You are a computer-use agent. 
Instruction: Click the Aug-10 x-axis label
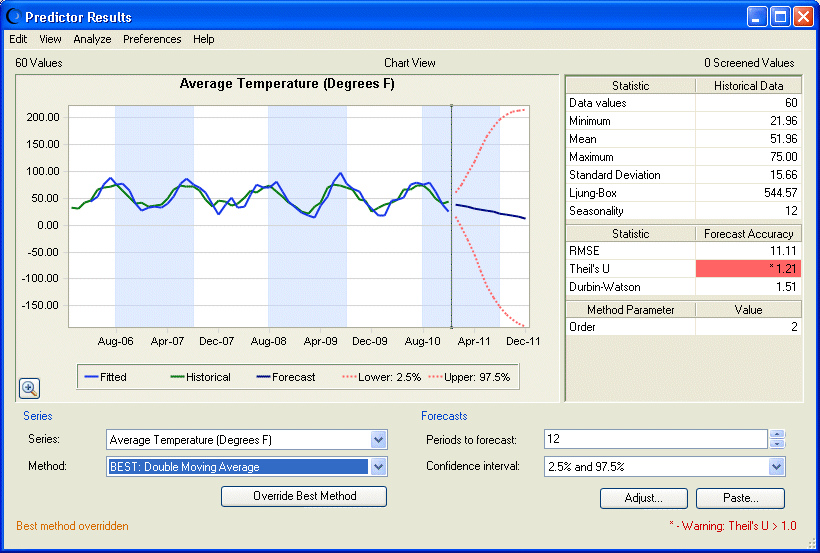point(423,341)
